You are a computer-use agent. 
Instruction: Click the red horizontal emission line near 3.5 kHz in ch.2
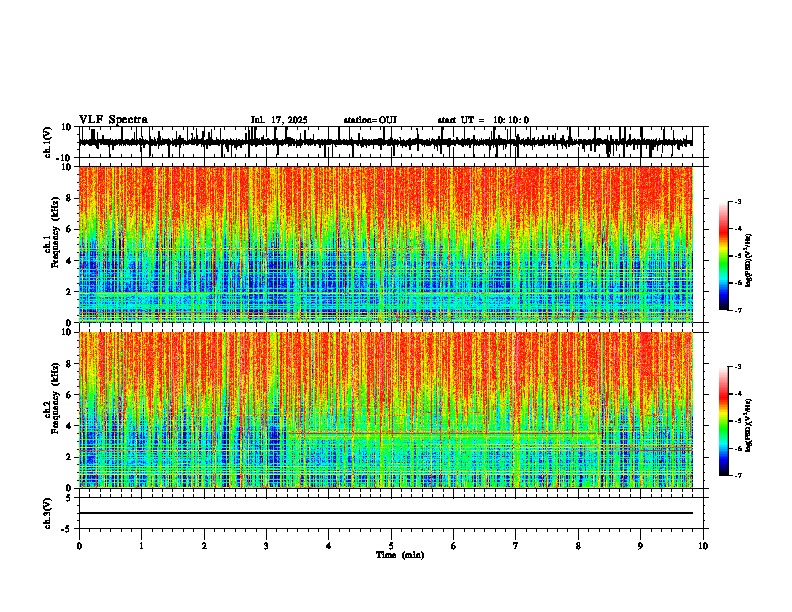pos(443,433)
